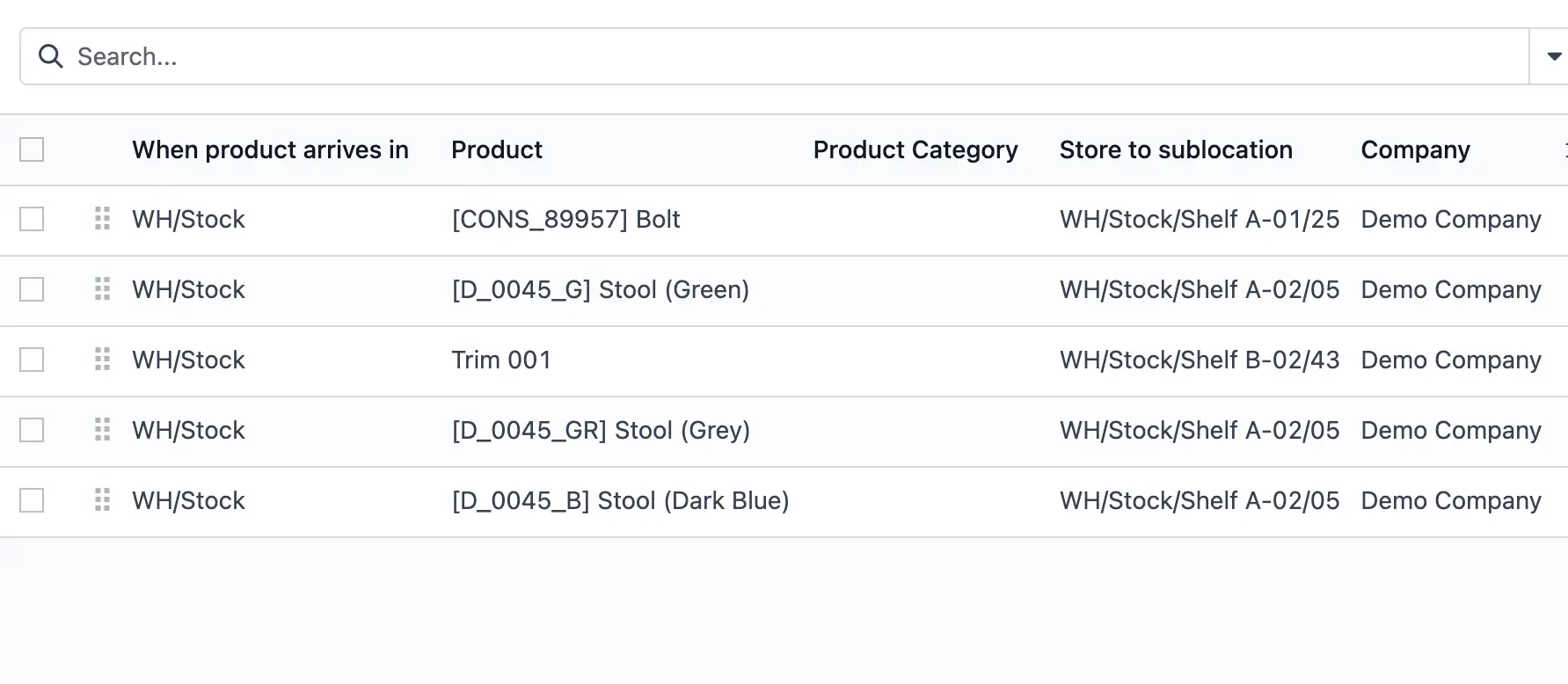Click Demo Company in Stool (Green) row
This screenshot has width=1568, height=684.
pyautogui.click(x=1451, y=289)
